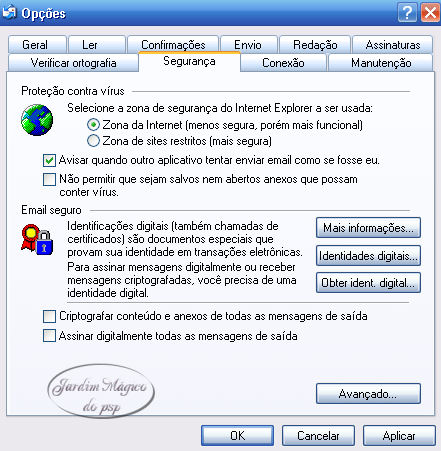This screenshot has height=451, width=441.
Task: Click the certificate ribbon and padlock icon
Action: click(x=37, y=240)
